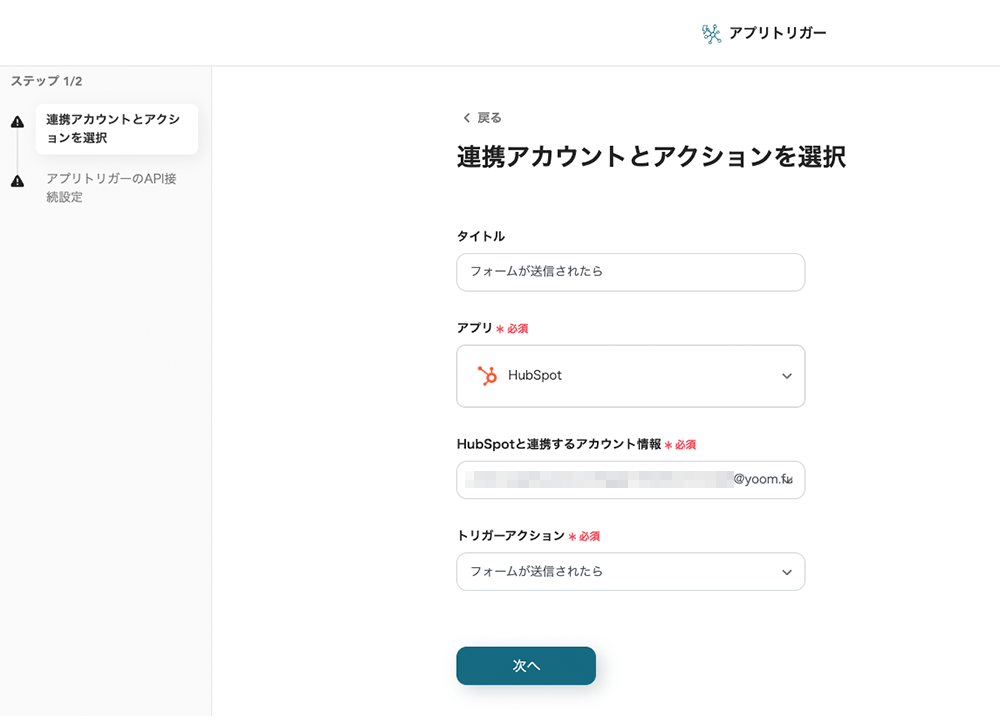
Task: Click warning icon beside API接続設定 step
Action: point(17,181)
